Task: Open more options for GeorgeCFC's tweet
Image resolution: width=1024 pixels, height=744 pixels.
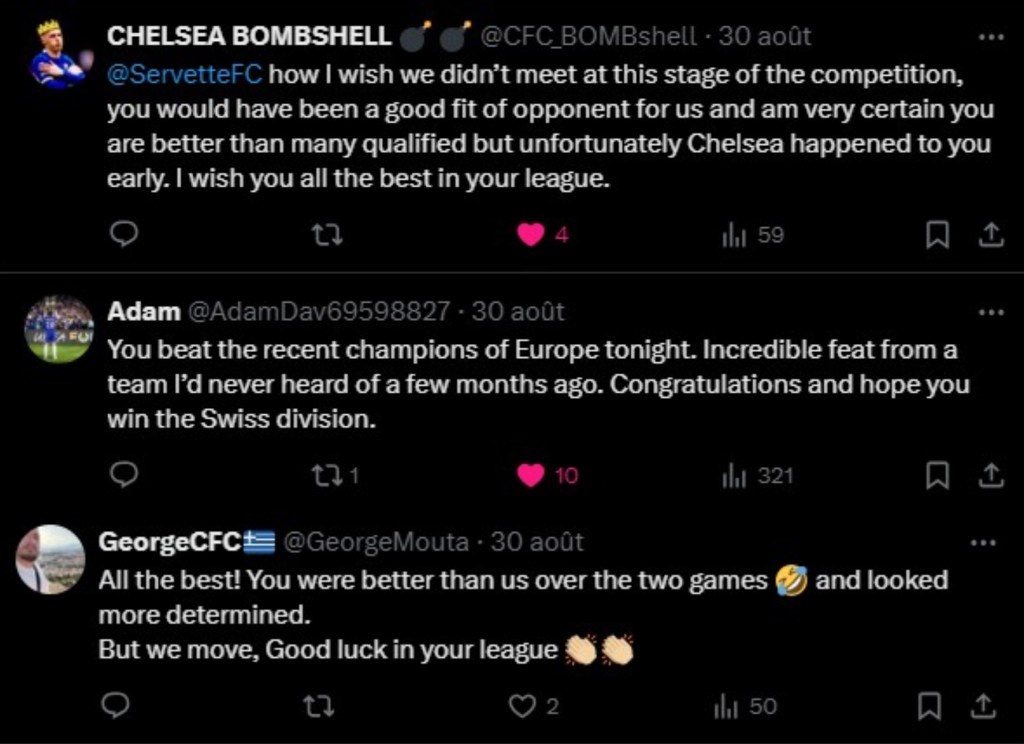Action: 984,542
